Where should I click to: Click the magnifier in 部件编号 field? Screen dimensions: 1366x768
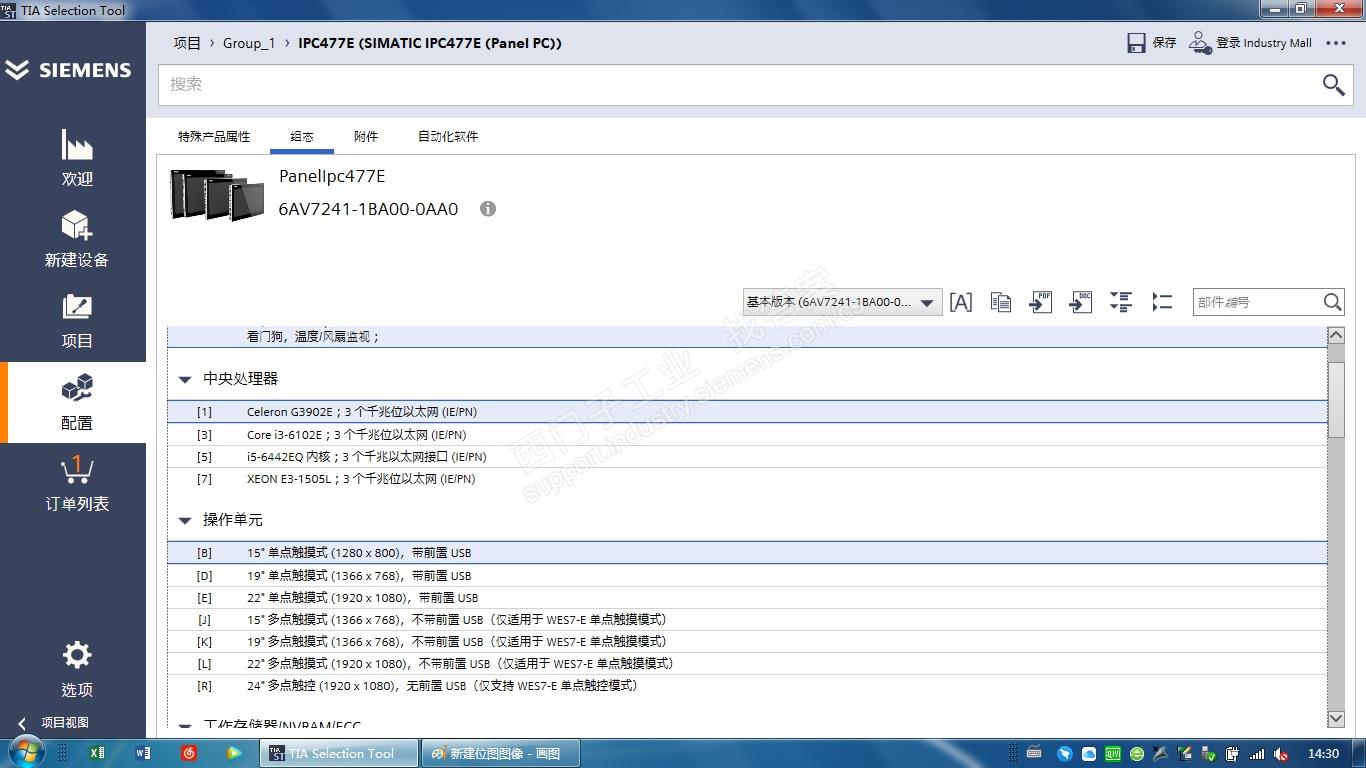pos(1332,302)
